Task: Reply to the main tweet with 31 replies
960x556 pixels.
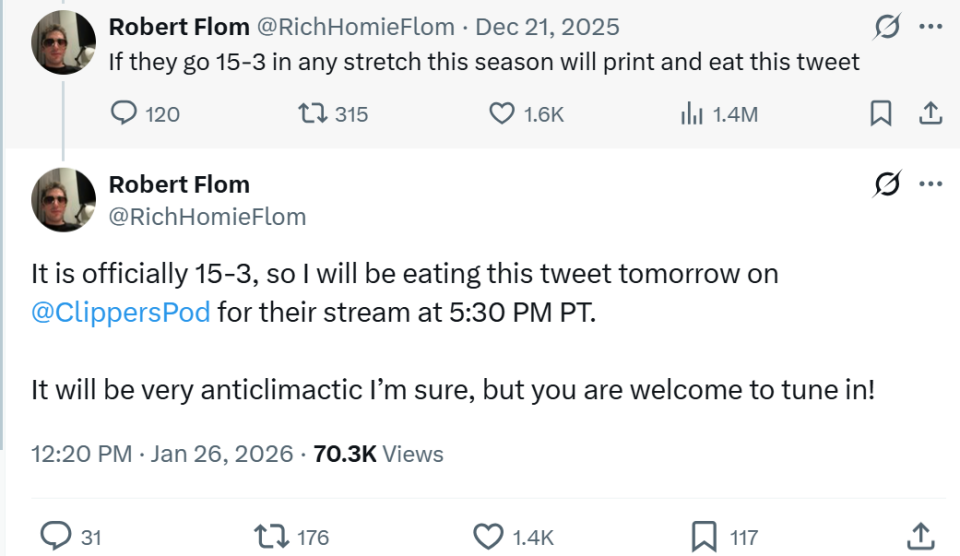Action: click(x=61, y=537)
